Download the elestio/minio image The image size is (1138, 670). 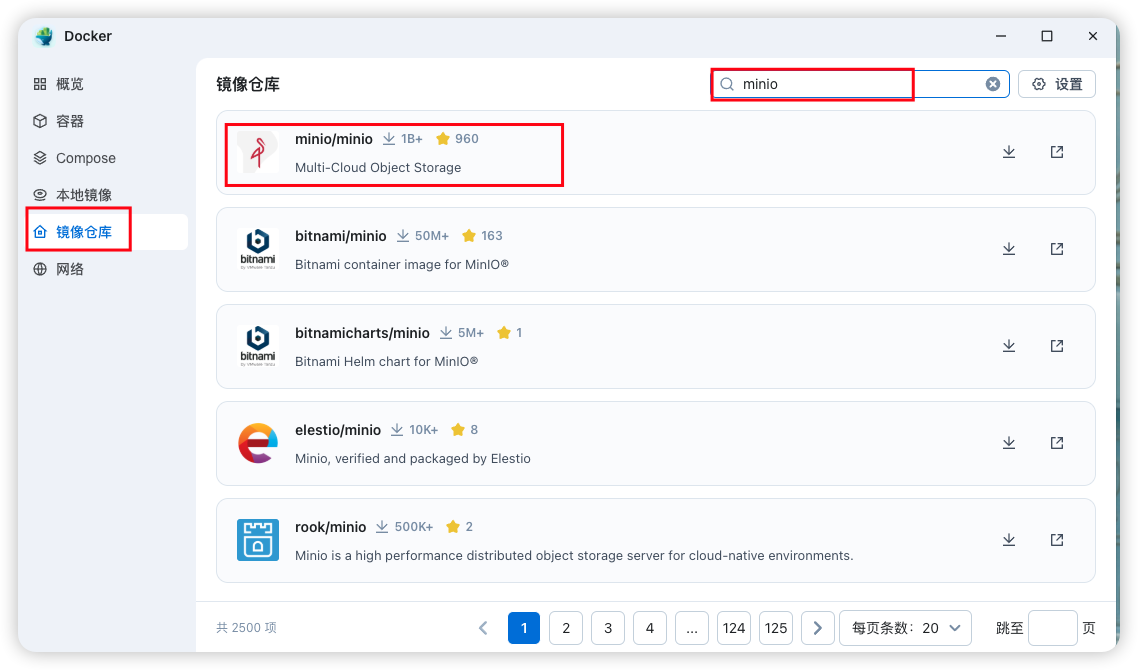coord(1009,443)
